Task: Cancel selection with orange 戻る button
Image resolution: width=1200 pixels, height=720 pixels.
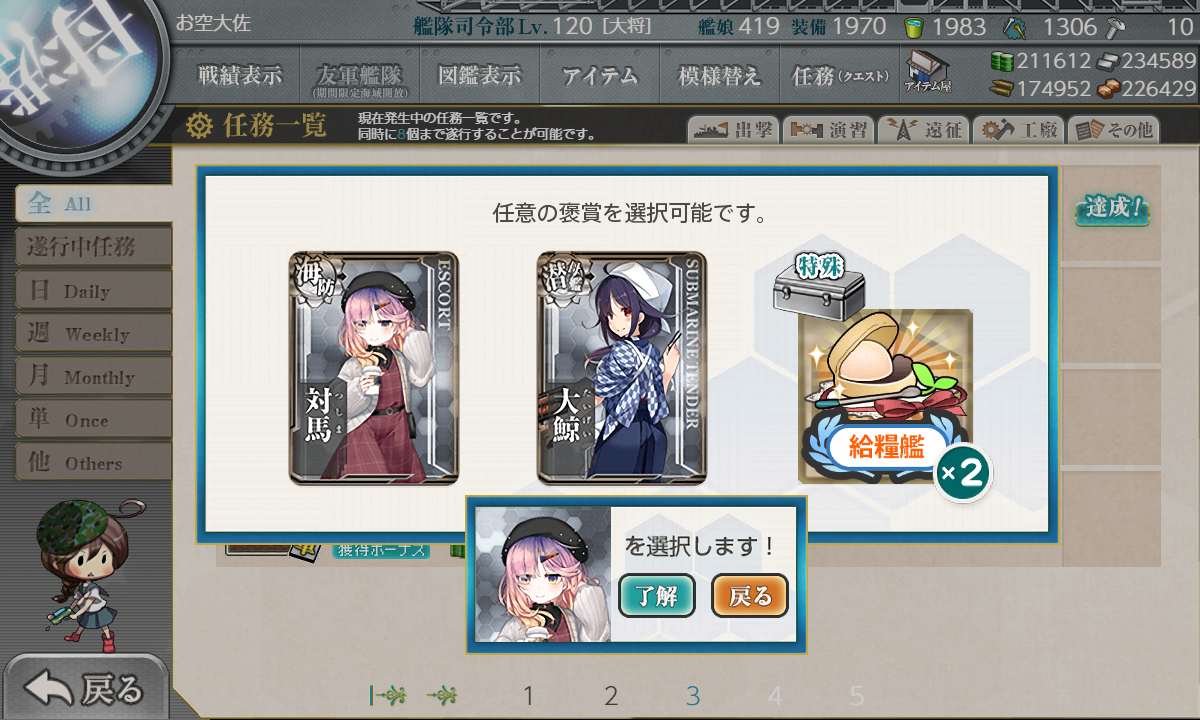Action: tap(750, 597)
